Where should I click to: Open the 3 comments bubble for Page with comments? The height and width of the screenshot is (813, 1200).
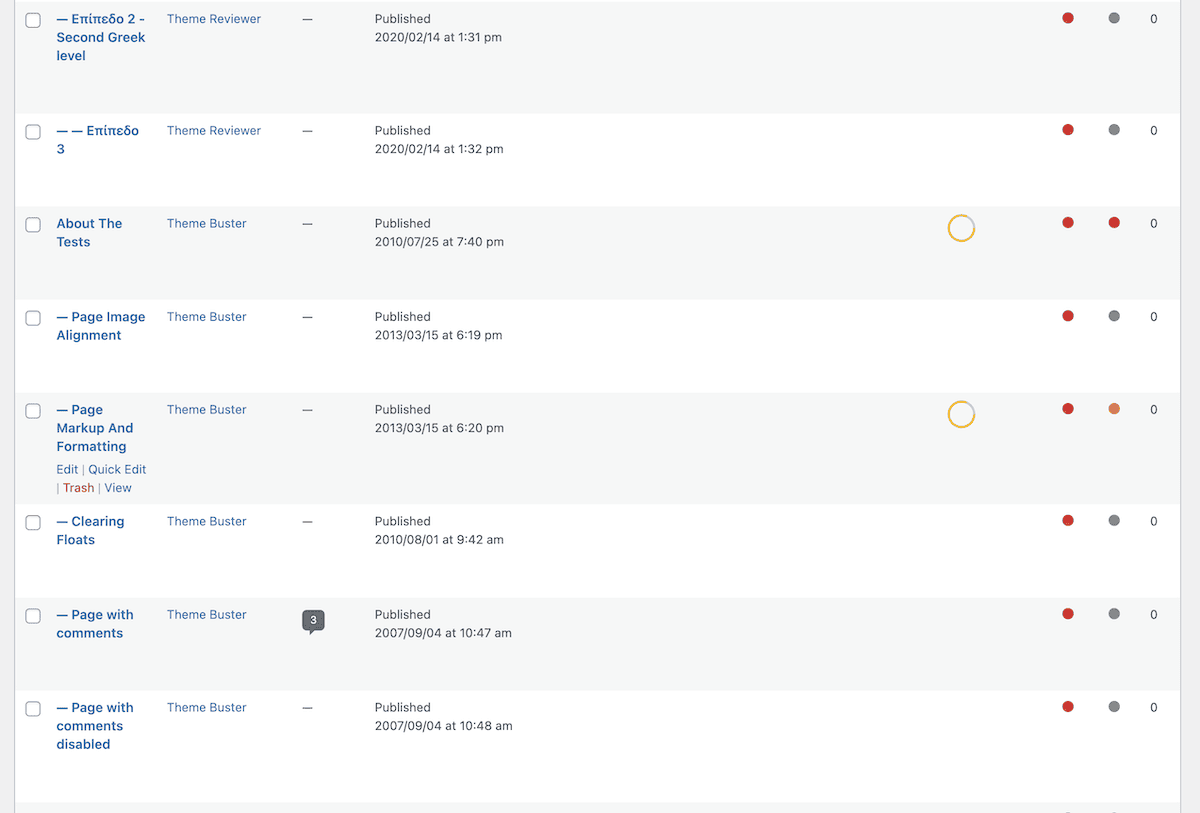[x=313, y=622]
